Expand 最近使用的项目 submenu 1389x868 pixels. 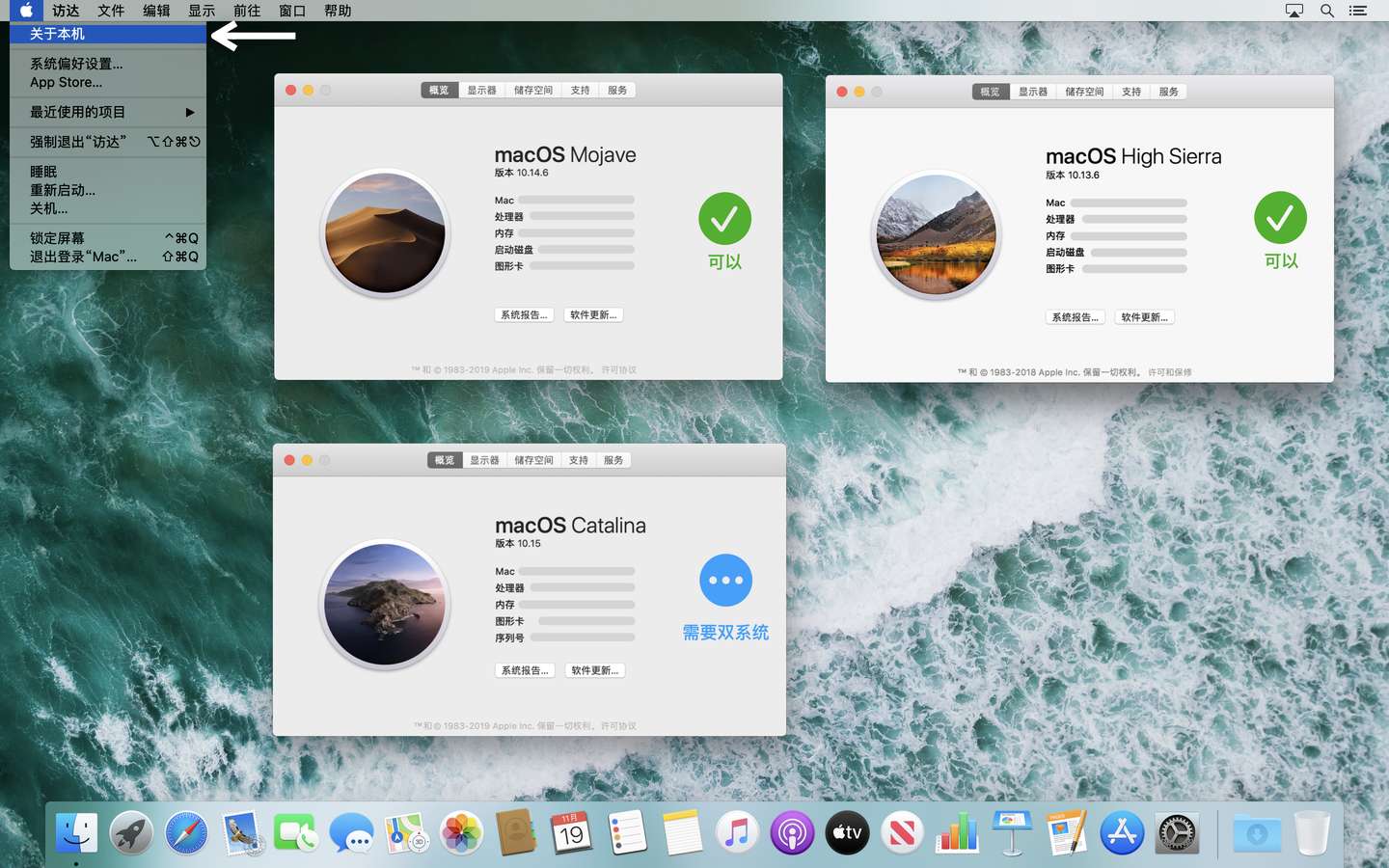(x=108, y=112)
